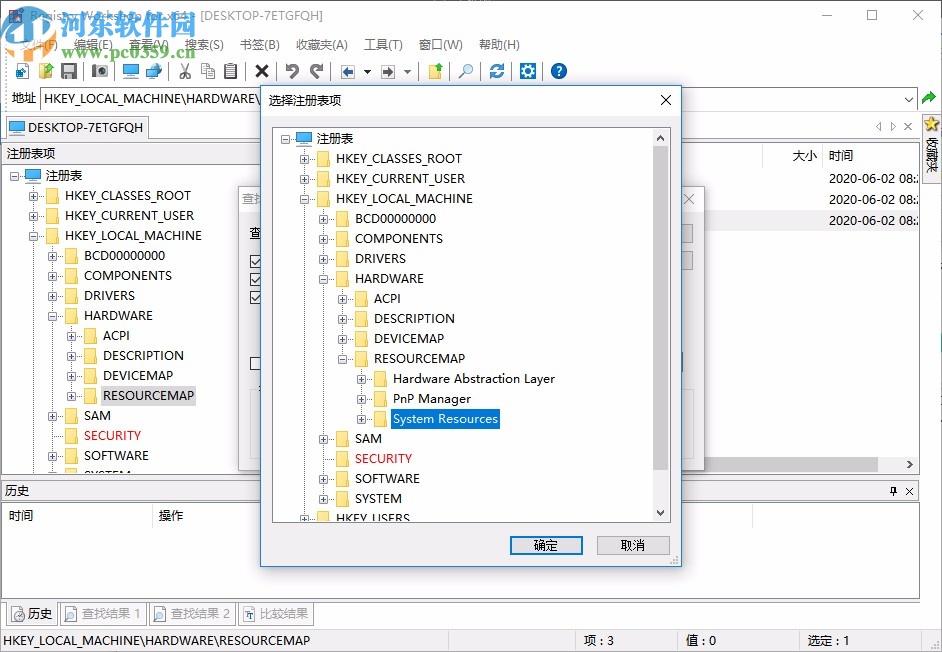Click the dialog tree vertical scrollbar thumb
Image resolution: width=942 pixels, height=652 pixels.
[x=660, y=308]
